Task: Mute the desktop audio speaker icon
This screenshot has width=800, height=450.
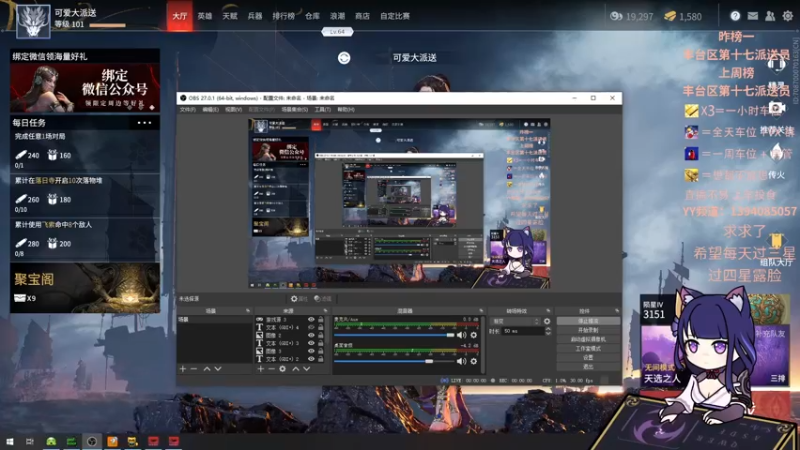Action: [x=461, y=361]
